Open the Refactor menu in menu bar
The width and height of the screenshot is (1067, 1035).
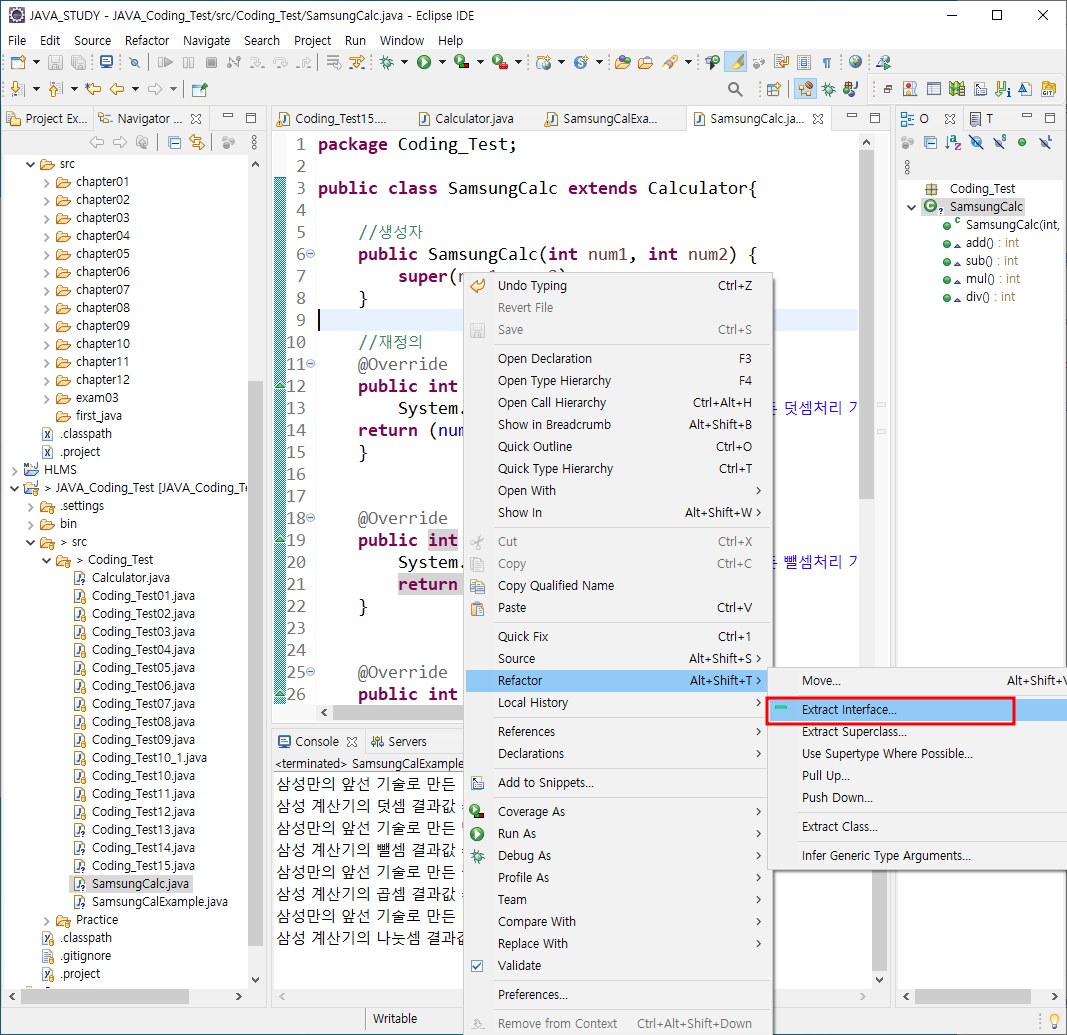coord(146,41)
